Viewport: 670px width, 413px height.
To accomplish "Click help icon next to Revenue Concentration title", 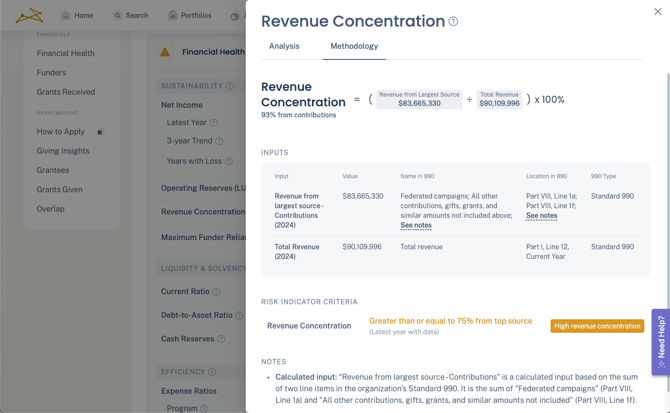I will [x=453, y=21].
